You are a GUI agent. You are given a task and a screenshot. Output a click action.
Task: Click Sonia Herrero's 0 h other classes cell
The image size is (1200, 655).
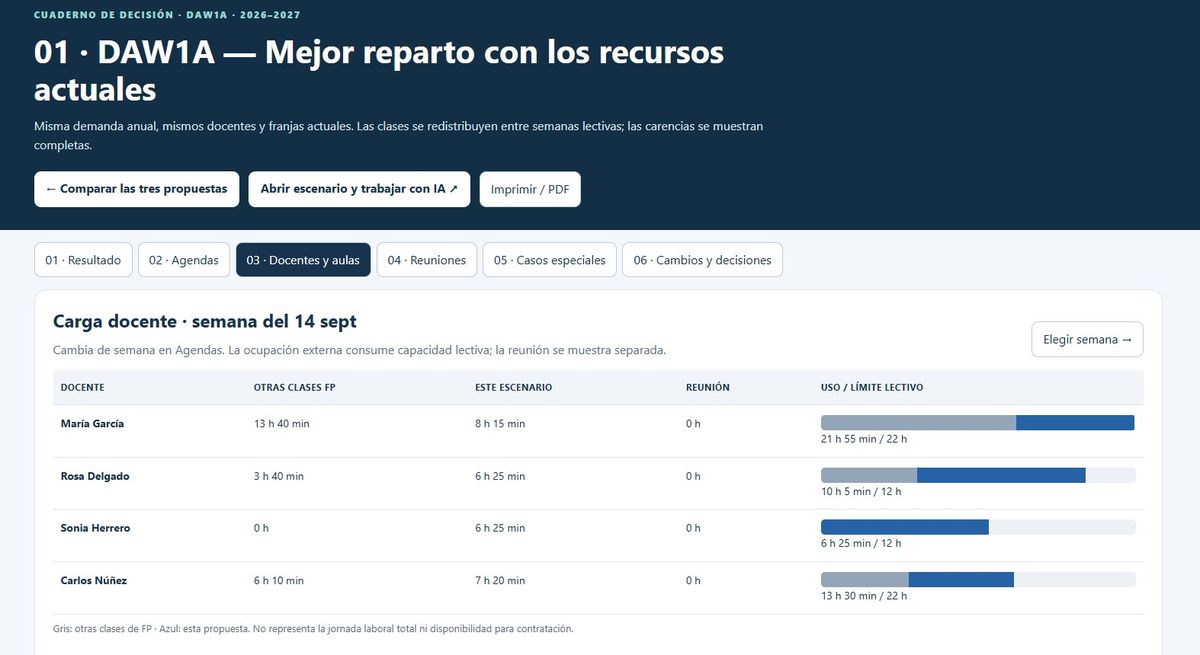(261, 528)
